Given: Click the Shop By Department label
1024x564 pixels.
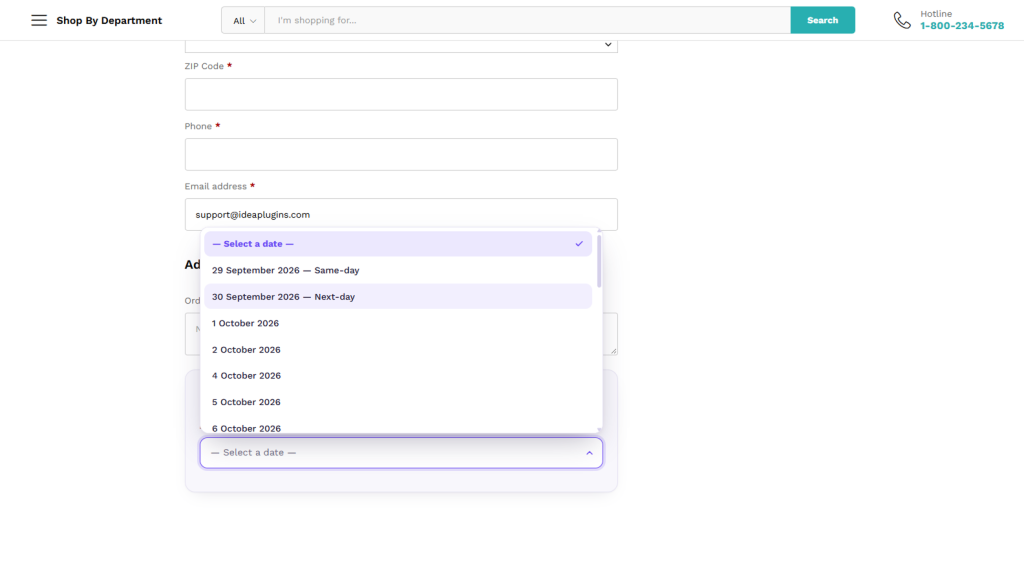Looking at the screenshot, I should tap(109, 20).
